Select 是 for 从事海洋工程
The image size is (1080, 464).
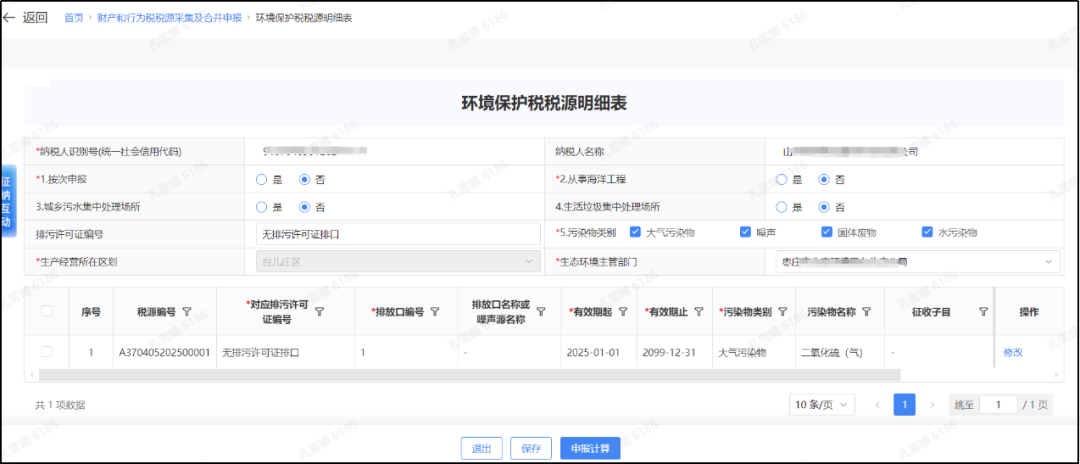pos(781,180)
